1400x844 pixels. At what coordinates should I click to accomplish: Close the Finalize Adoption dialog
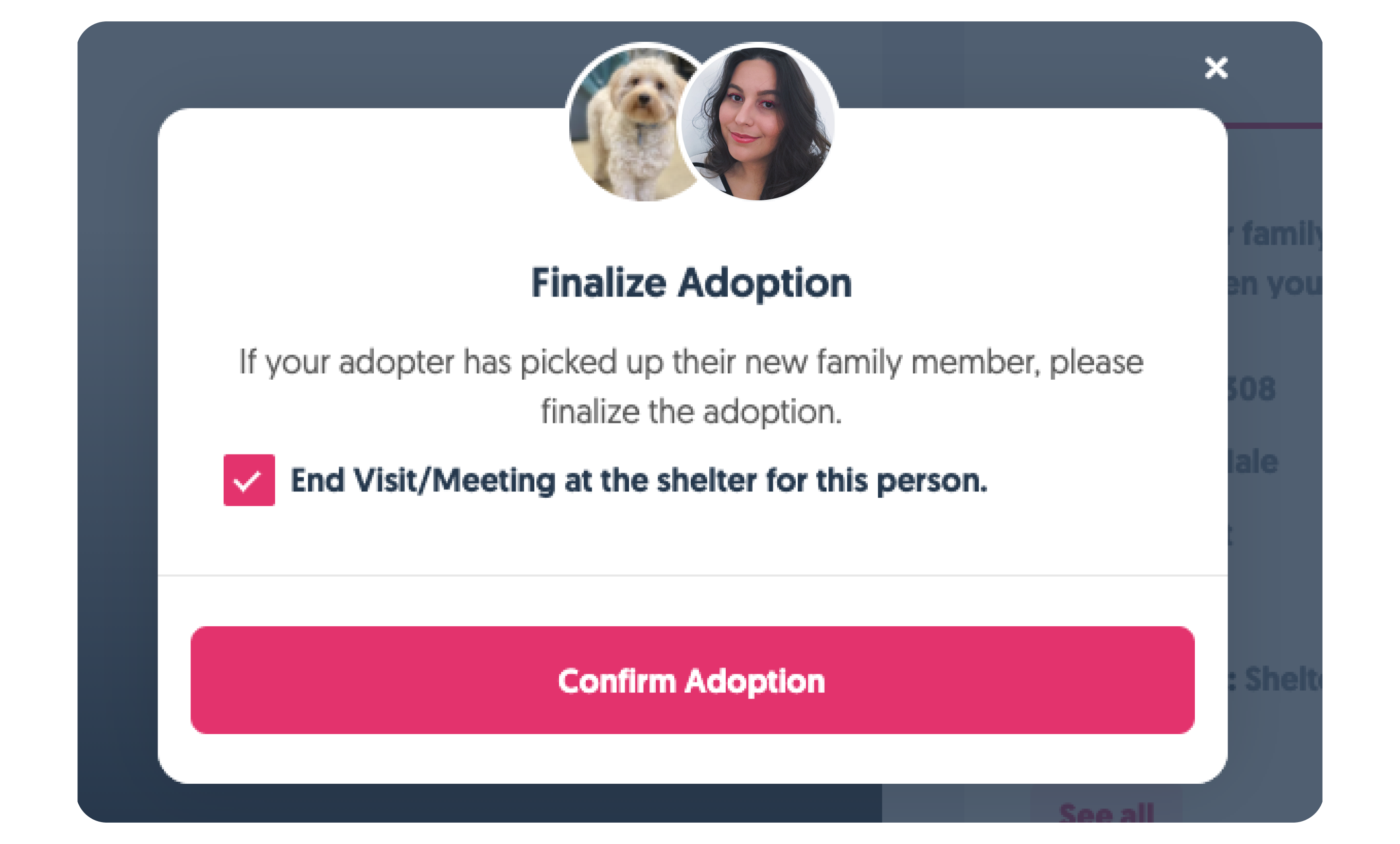point(1216,68)
